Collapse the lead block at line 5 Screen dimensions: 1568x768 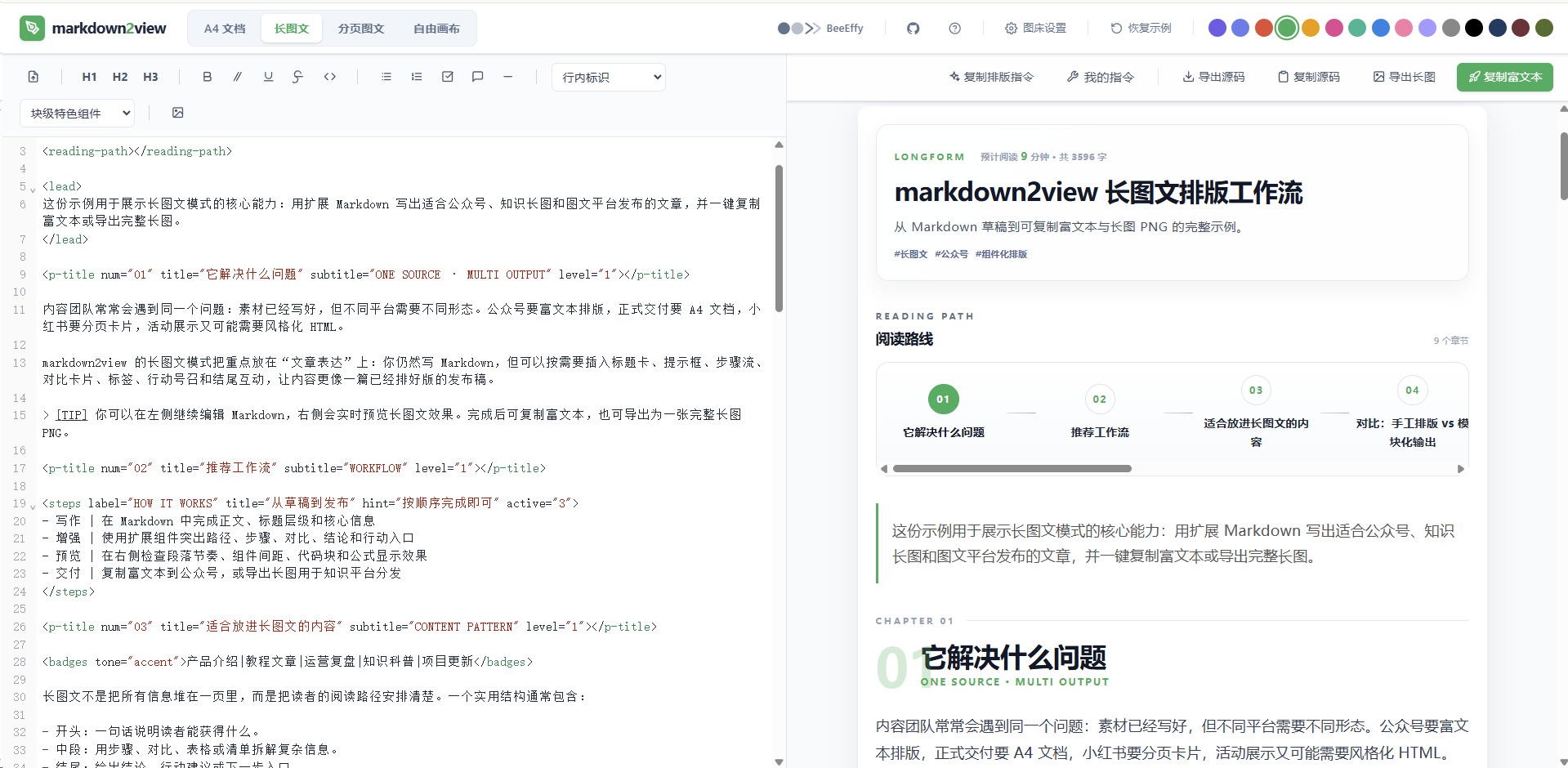coord(33,189)
